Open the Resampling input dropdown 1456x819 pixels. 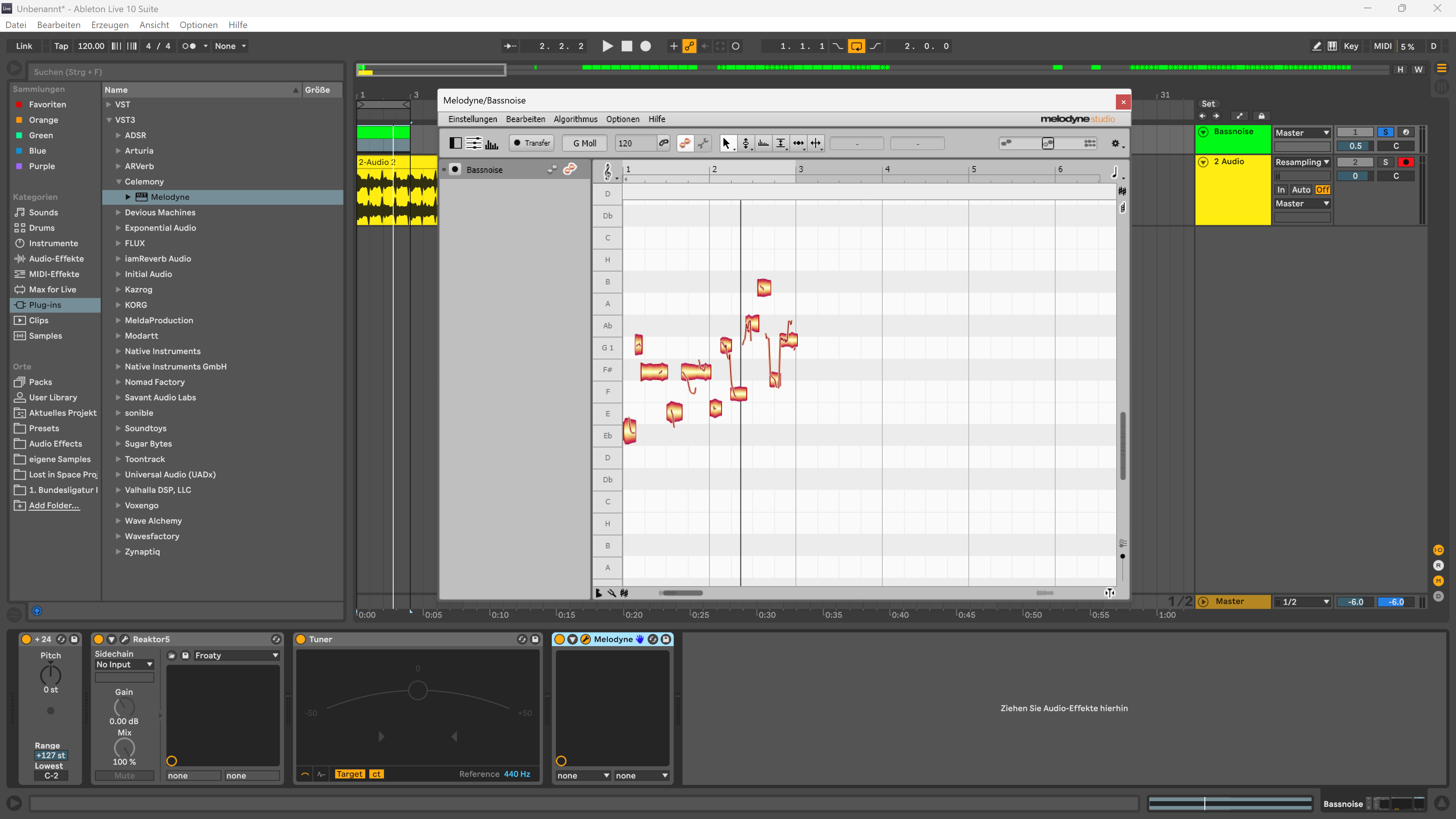1302,162
